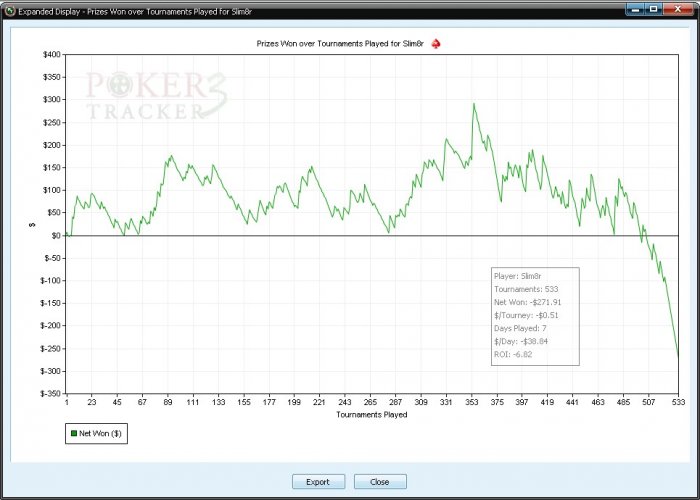This screenshot has width=700, height=500.
Task: Click the PokerTracker app icon in title bar
Action: (10, 11)
